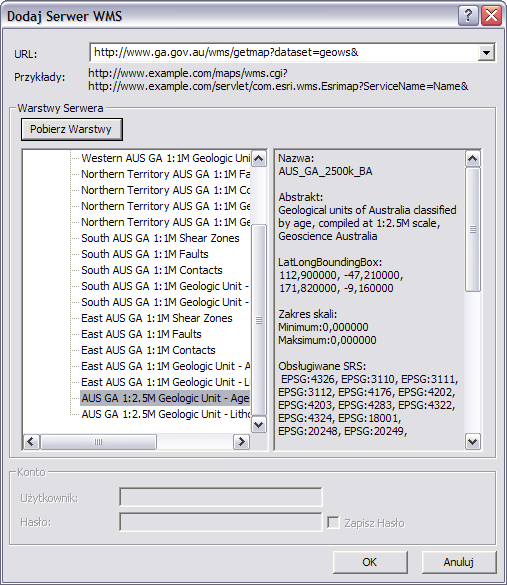
Task: Click layer list scroll down arrow
Action: point(259,424)
